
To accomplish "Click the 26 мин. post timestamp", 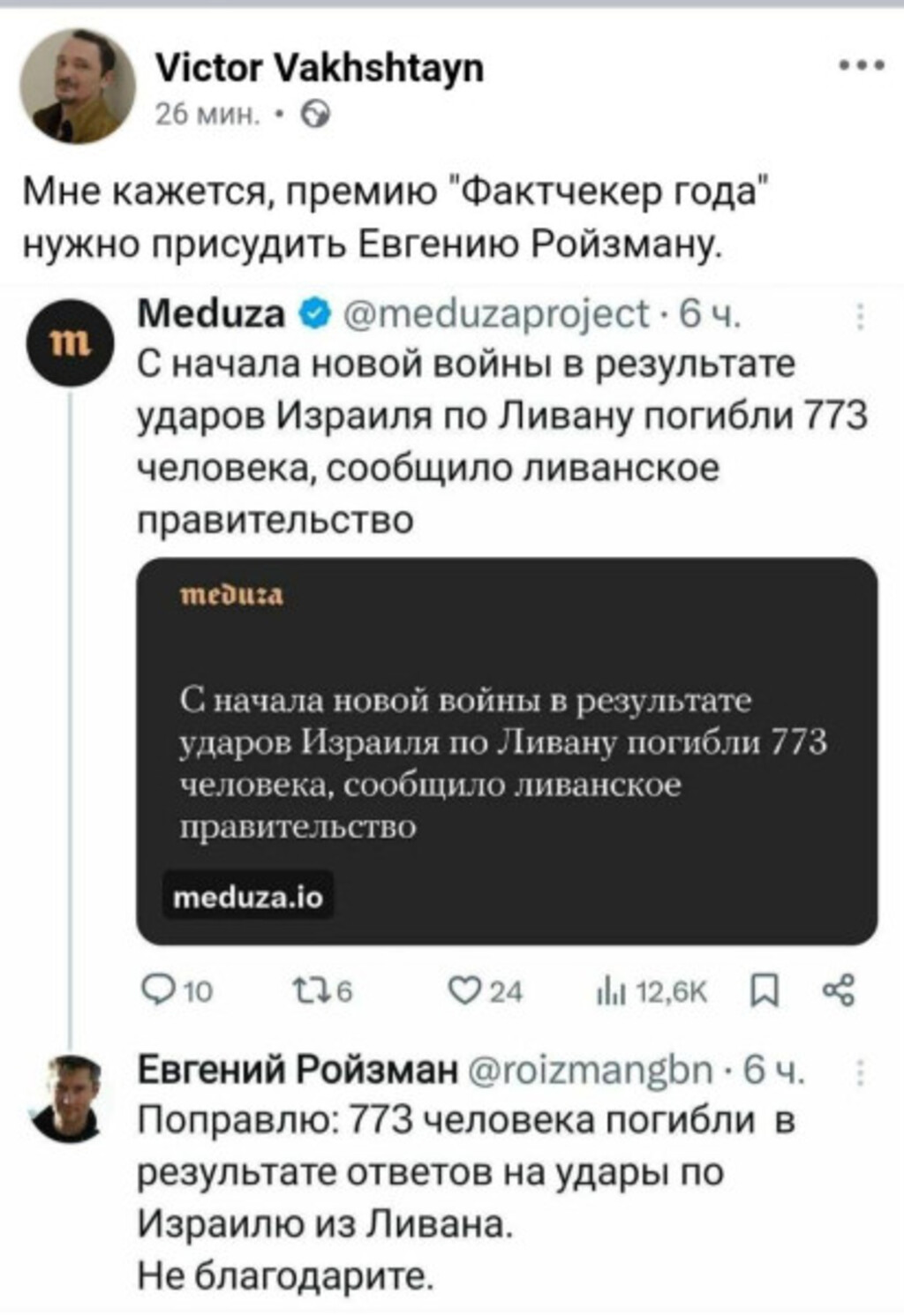I will [207, 114].
